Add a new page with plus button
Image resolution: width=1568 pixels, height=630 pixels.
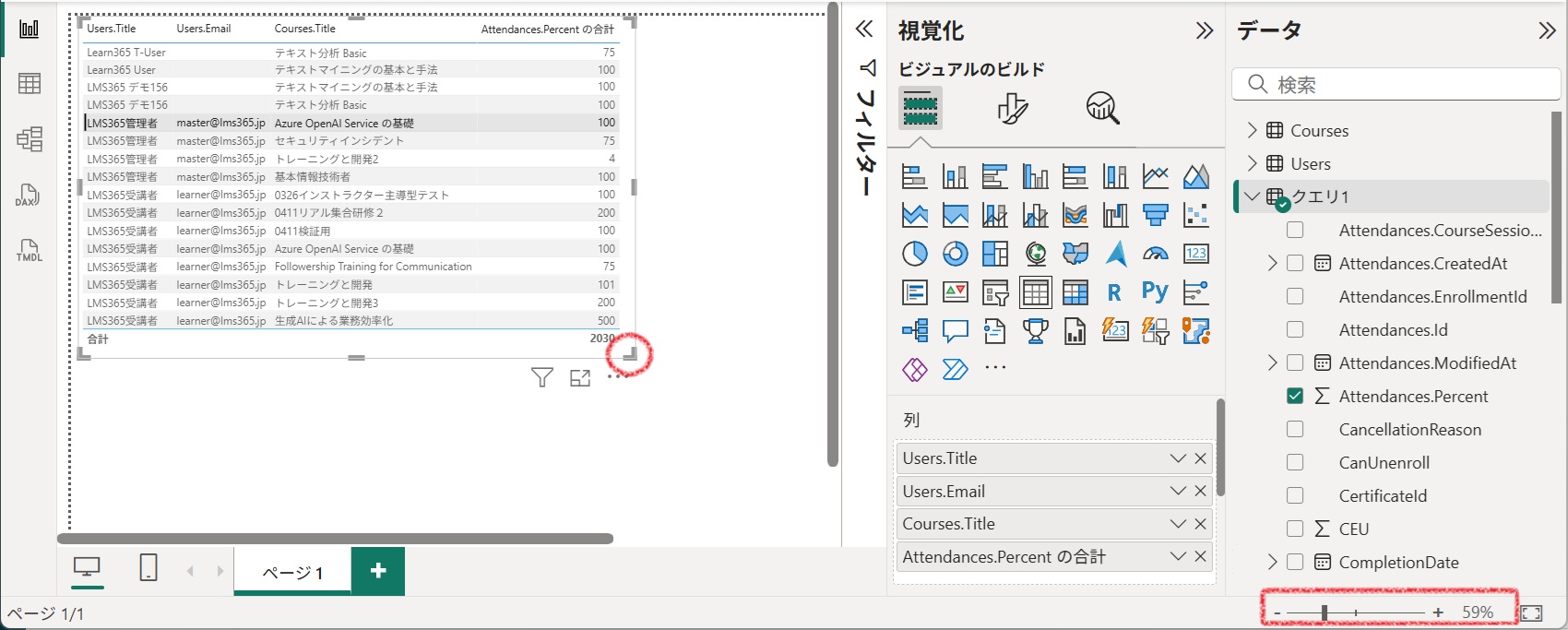378,571
